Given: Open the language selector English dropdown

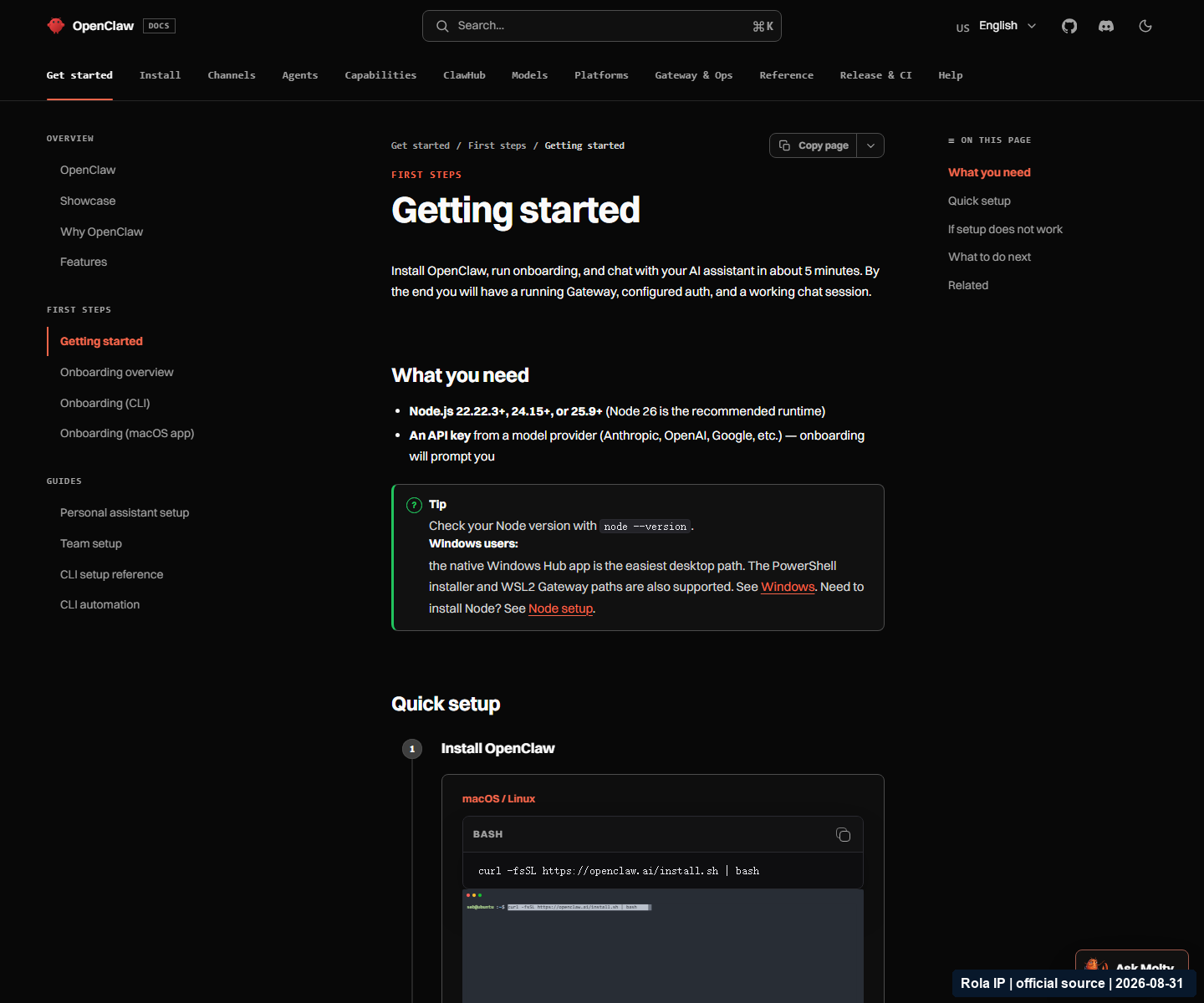Looking at the screenshot, I should click(x=997, y=26).
